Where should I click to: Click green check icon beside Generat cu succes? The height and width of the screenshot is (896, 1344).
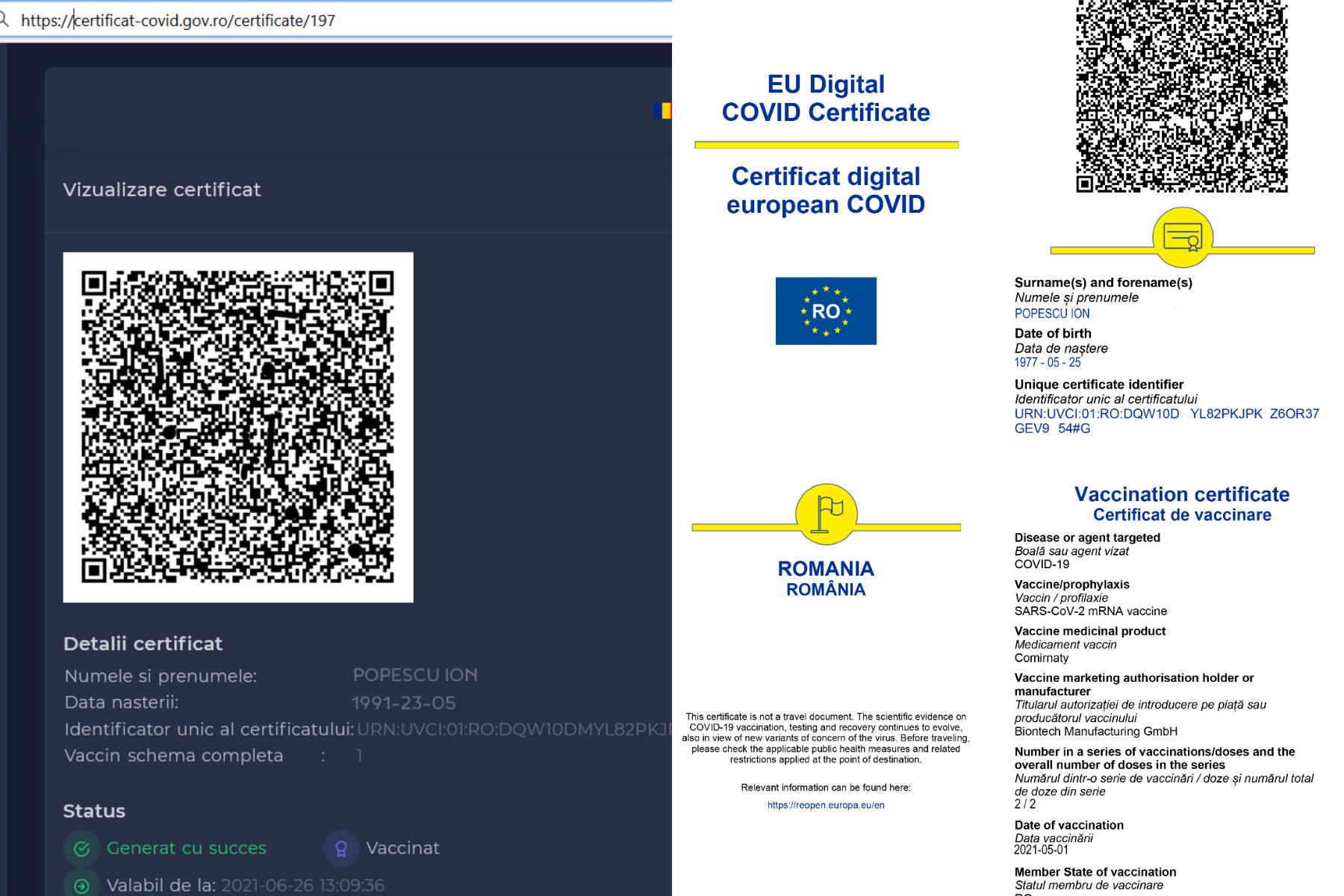click(x=82, y=848)
